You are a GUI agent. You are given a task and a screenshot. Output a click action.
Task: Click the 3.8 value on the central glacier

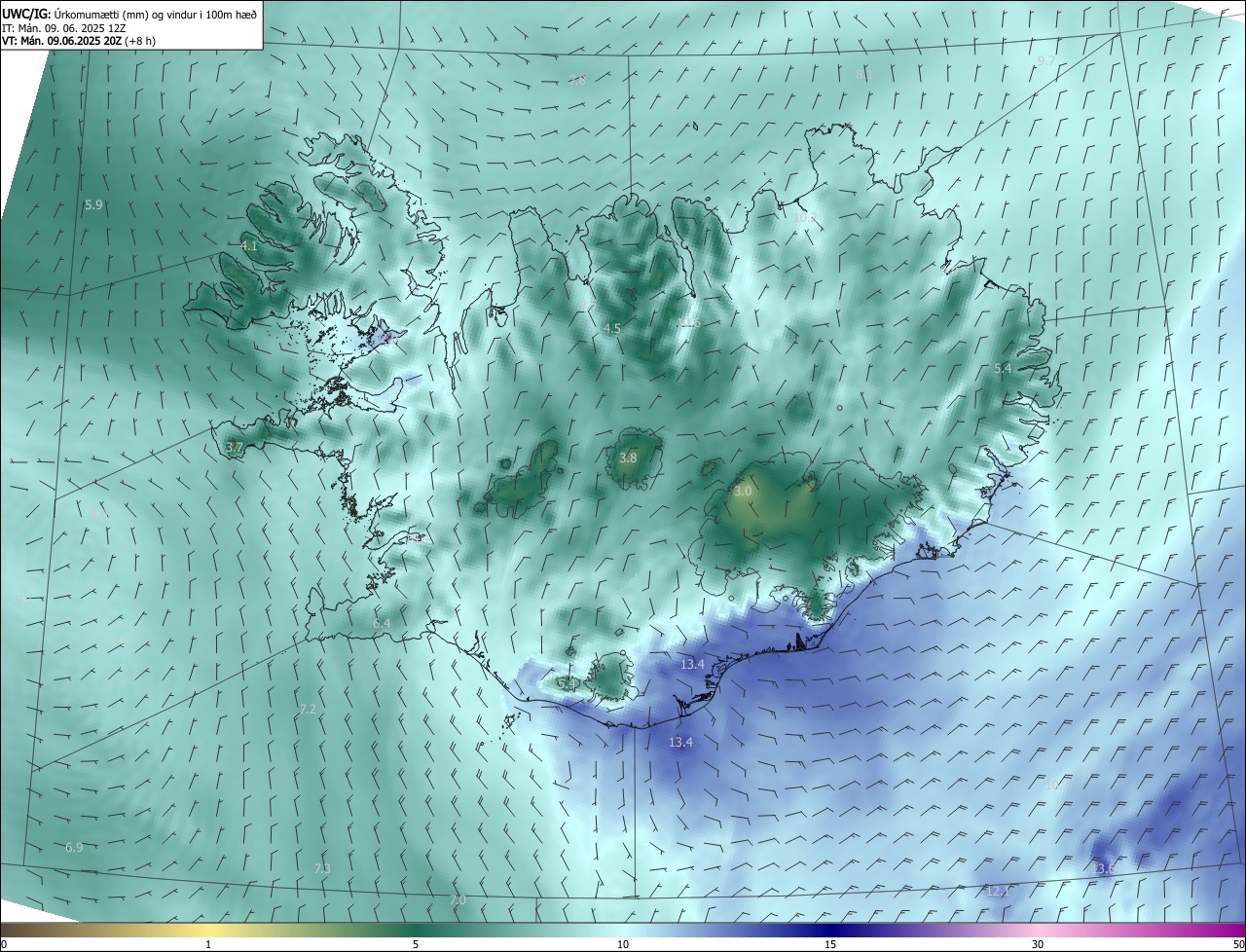628,458
